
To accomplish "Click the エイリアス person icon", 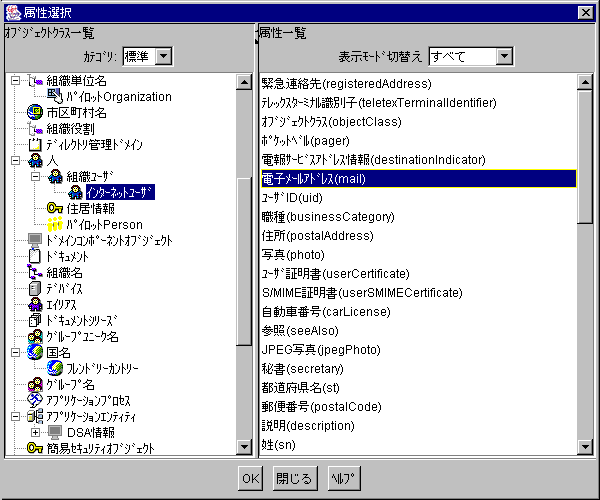I will pyautogui.click(x=35, y=305).
